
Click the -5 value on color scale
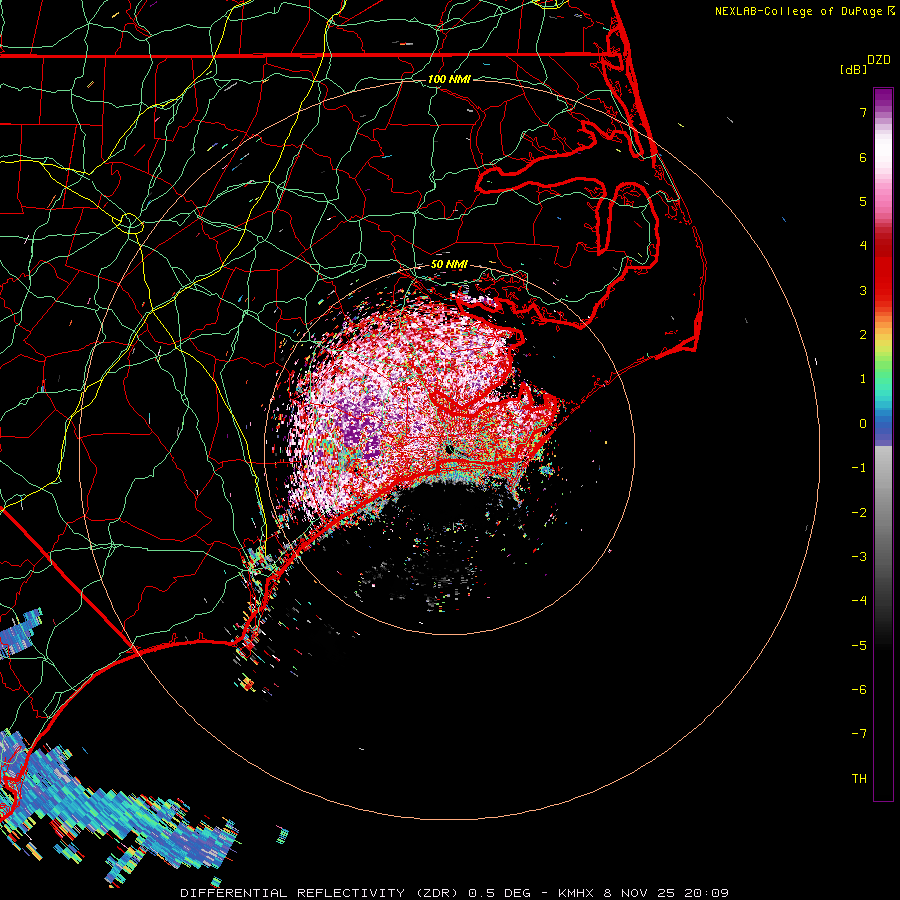(x=859, y=646)
